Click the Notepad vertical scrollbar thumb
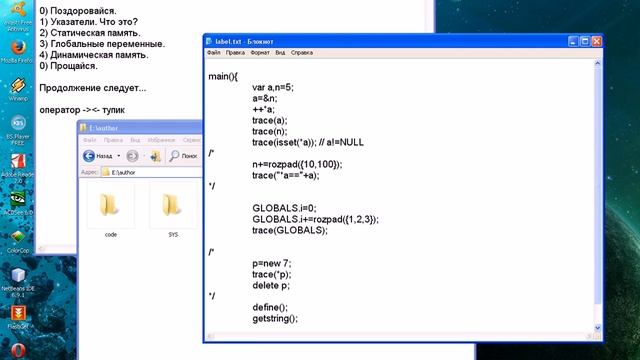This screenshot has width=640, height=360. click(598, 187)
